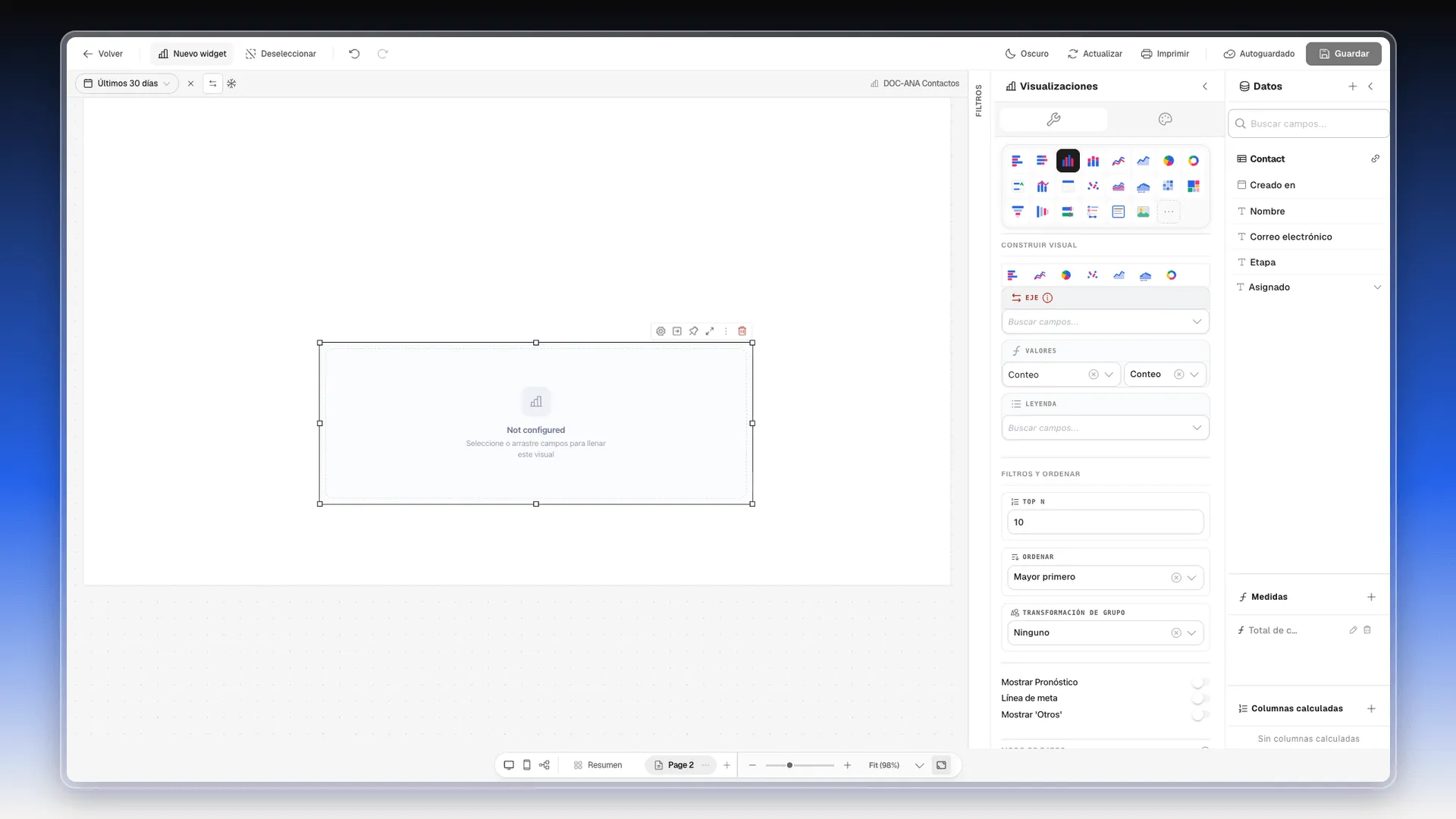Open the Leyenda field search dropdown
The height and width of the screenshot is (819, 1456).
click(1105, 428)
